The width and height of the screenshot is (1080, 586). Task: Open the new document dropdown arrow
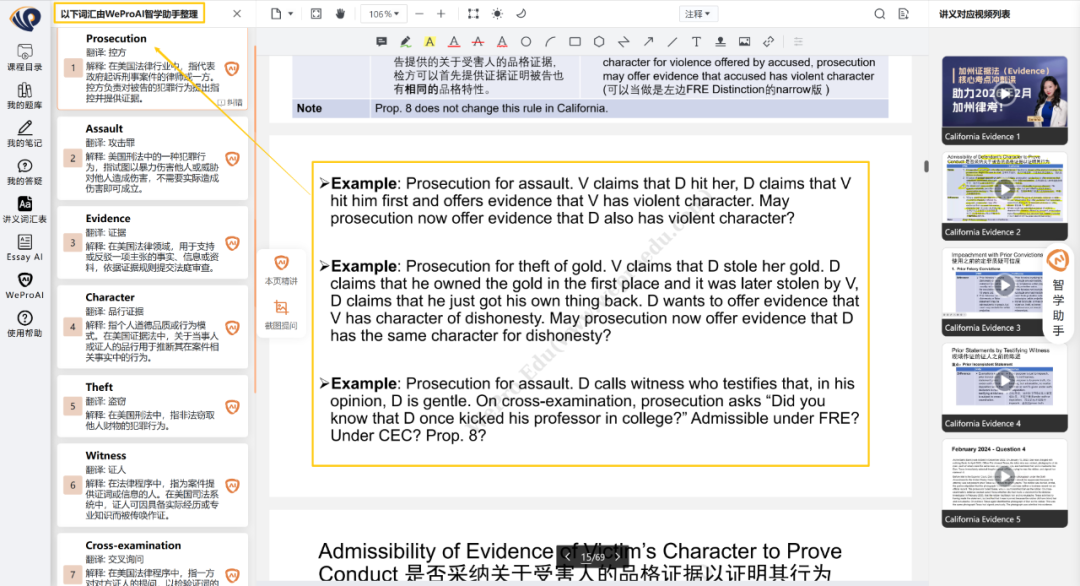[x=291, y=14]
